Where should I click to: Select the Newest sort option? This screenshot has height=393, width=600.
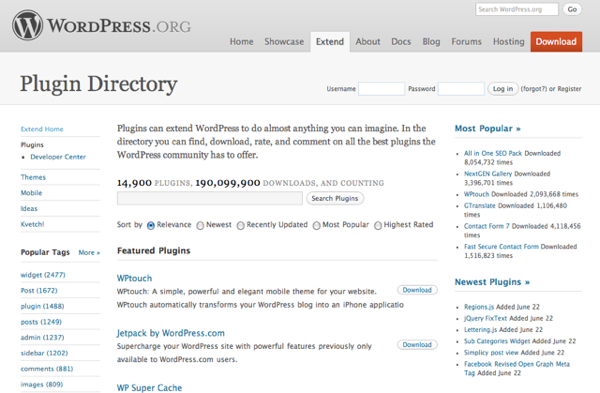(200, 225)
